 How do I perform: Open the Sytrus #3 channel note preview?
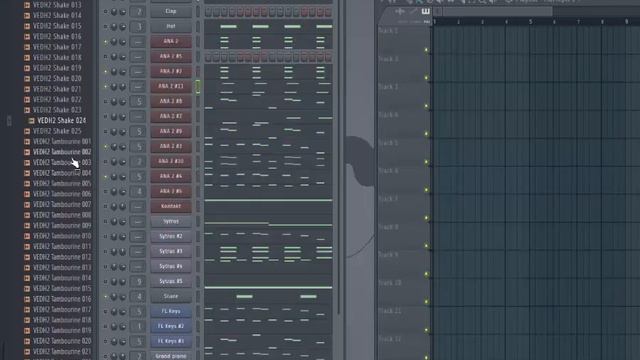pos(268,251)
